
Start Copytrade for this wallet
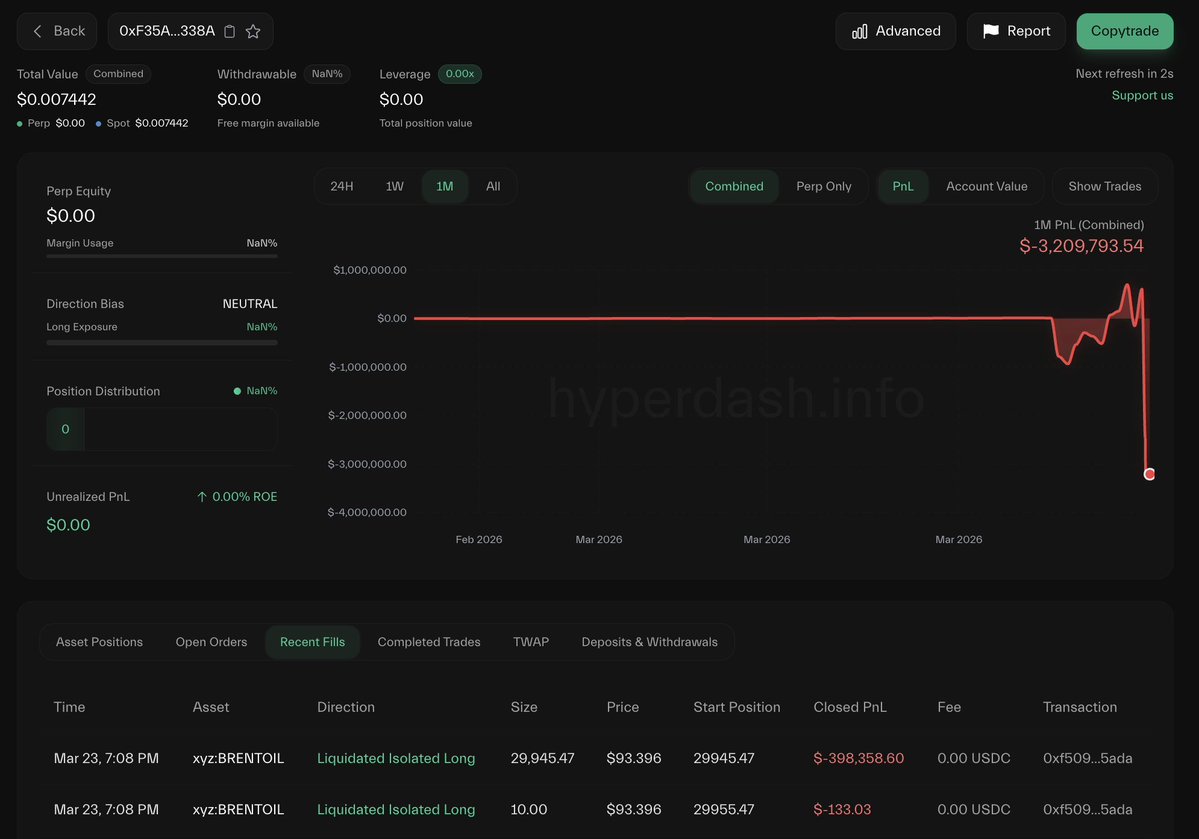(1125, 31)
